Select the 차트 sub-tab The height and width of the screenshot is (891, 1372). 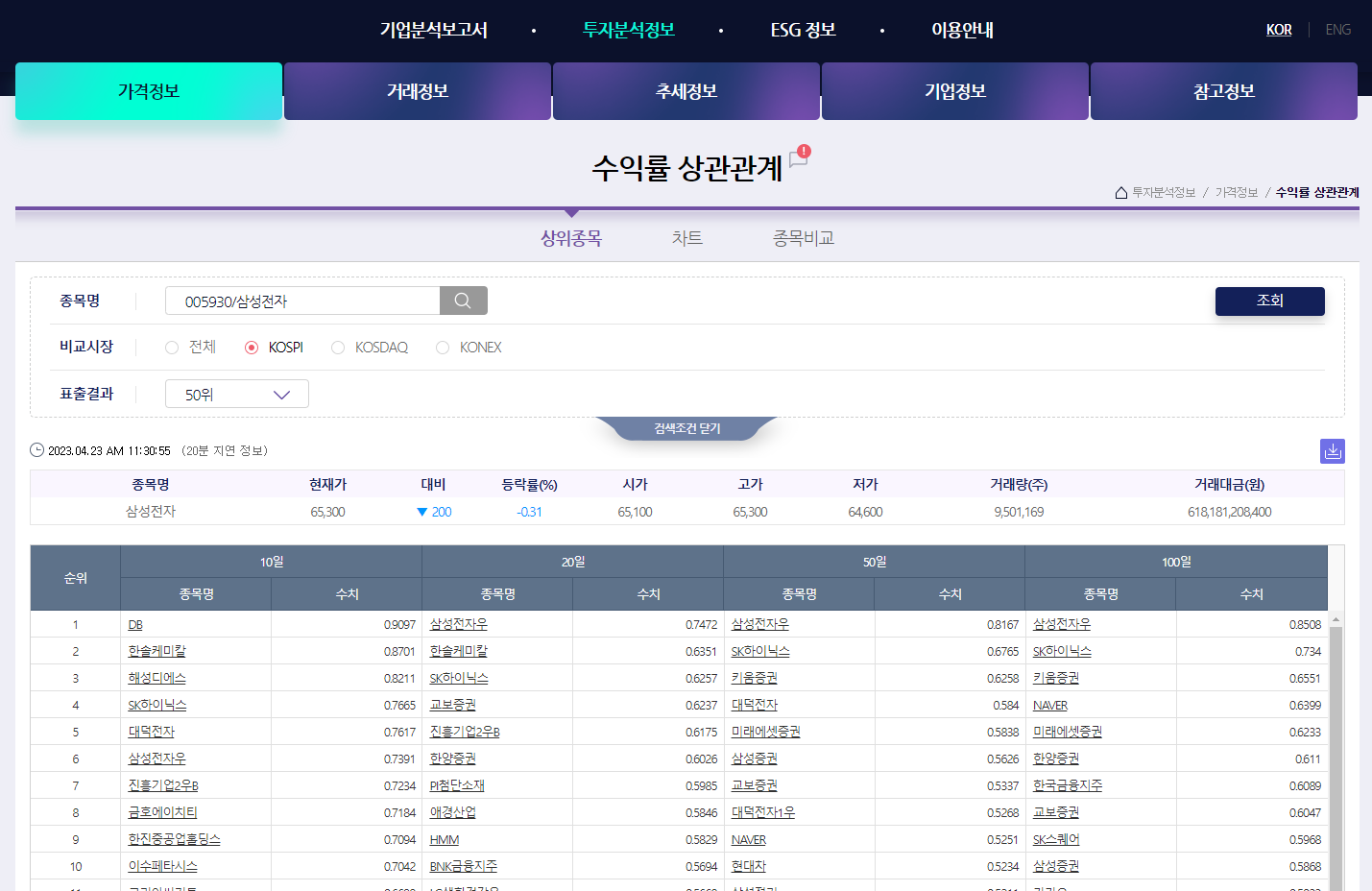click(687, 238)
